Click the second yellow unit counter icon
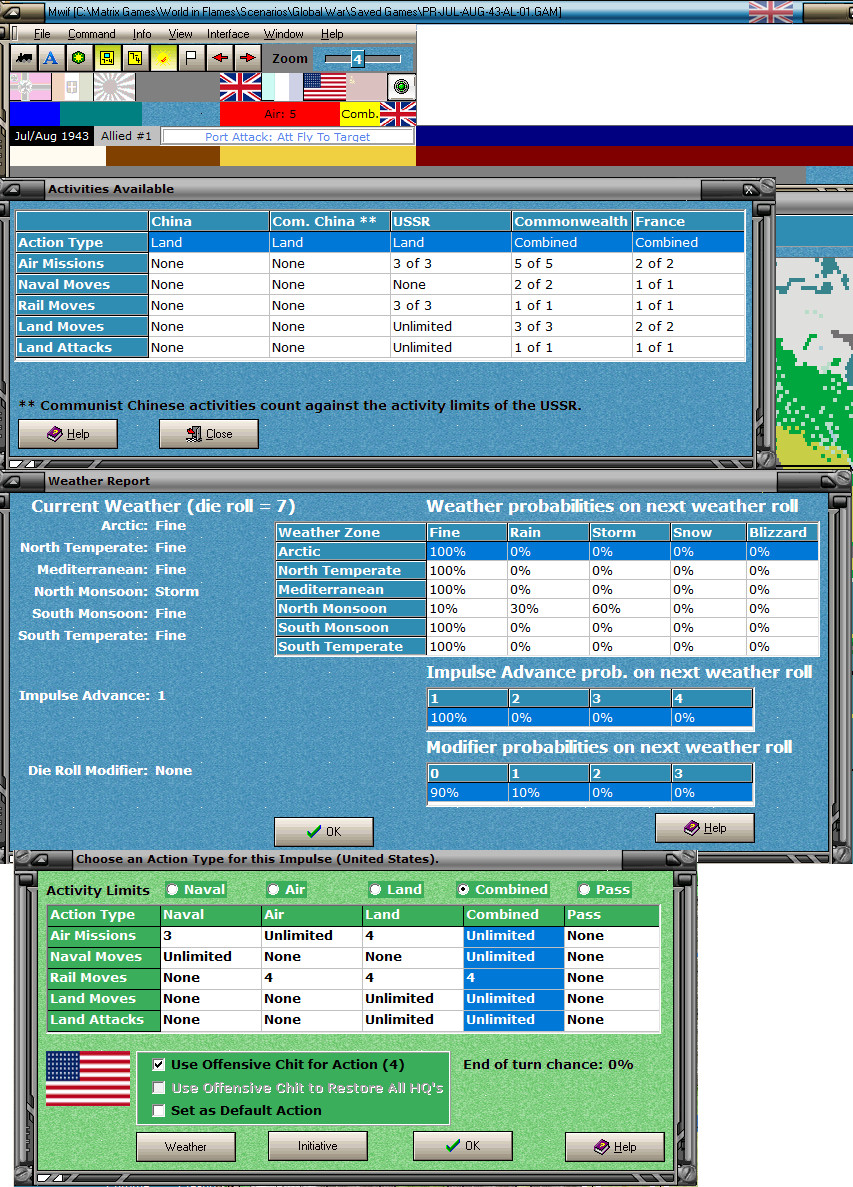This screenshot has width=853, height=1187. [x=135, y=58]
